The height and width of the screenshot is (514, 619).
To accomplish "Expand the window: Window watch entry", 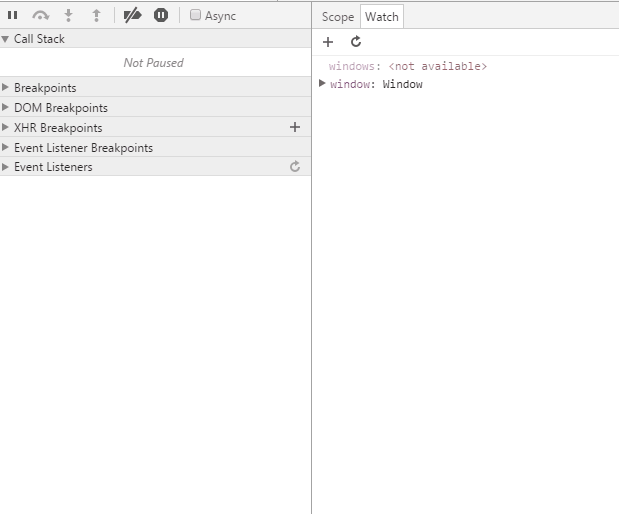I will pos(322,83).
